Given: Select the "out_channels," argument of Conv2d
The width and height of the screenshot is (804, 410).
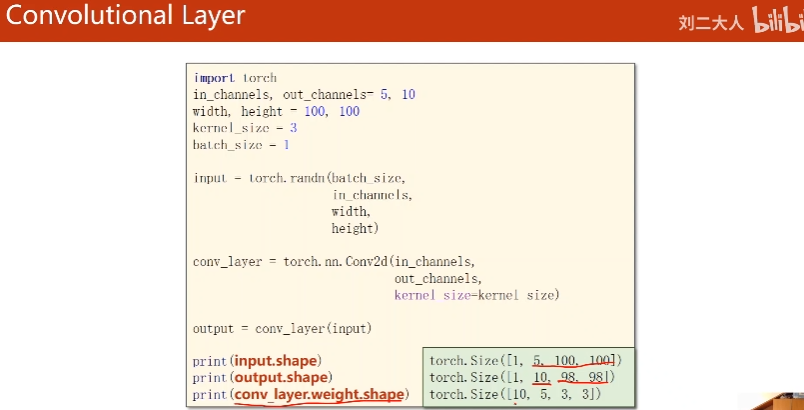Looking at the screenshot, I should pos(438,279).
